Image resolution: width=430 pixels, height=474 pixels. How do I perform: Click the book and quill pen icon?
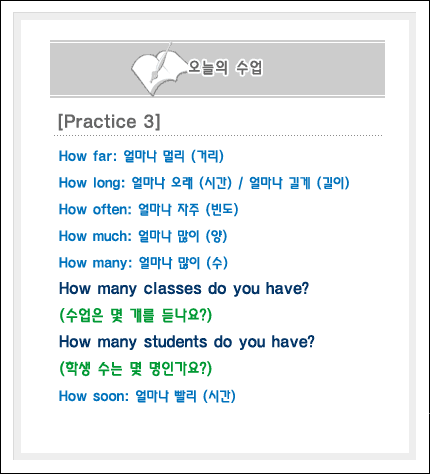(x=158, y=69)
